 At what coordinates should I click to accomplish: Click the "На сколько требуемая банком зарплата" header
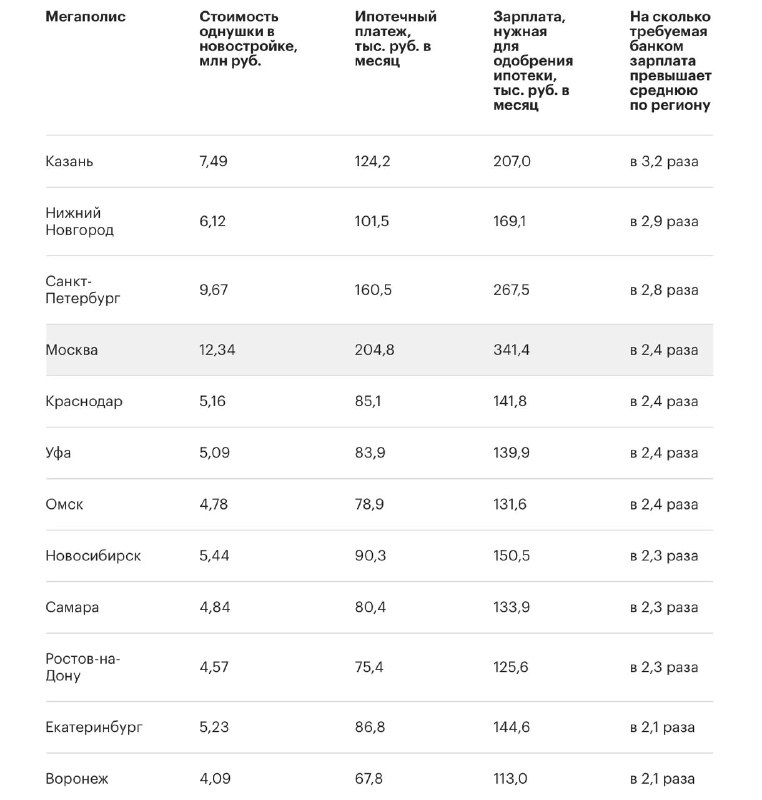pyautogui.click(x=670, y=61)
